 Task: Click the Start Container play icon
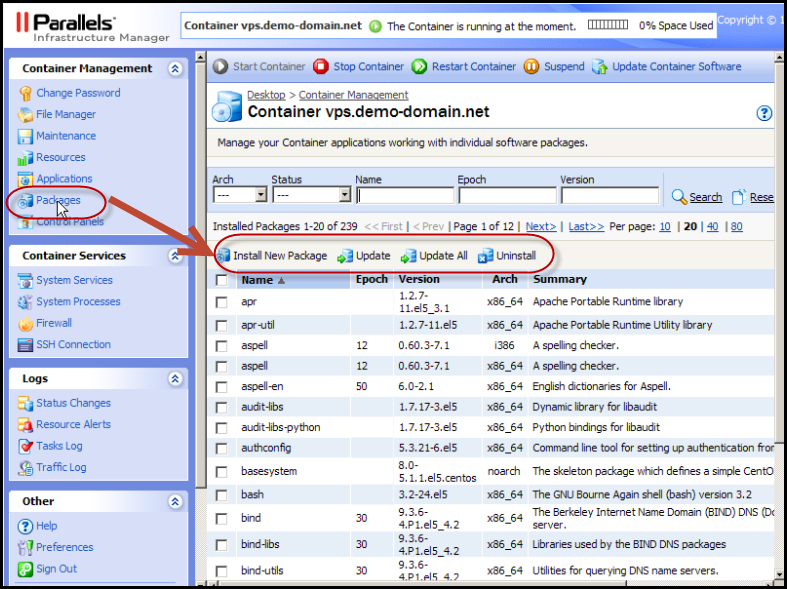pyautogui.click(x=220, y=67)
